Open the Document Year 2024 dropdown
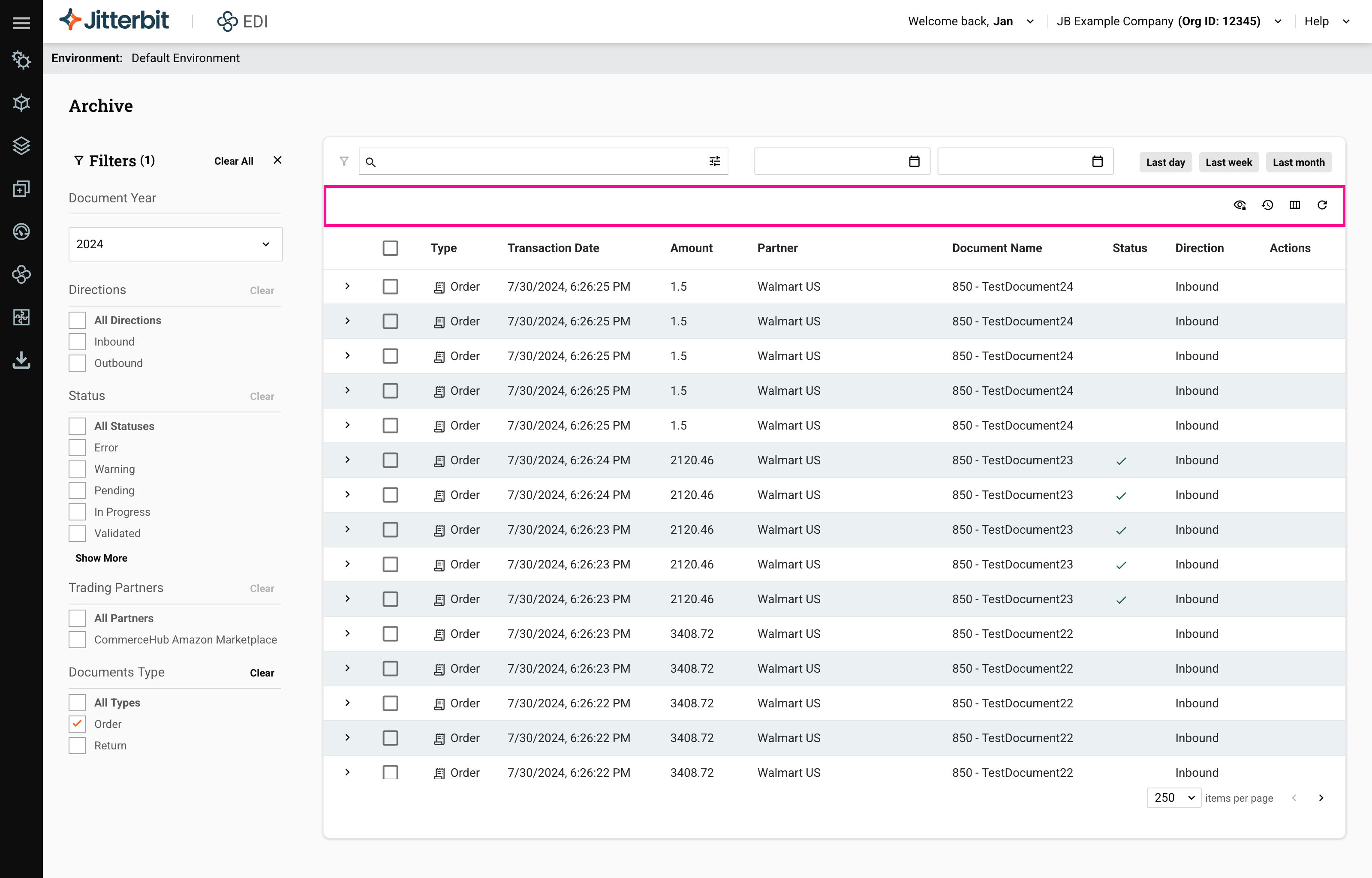Image resolution: width=1372 pixels, height=878 pixels. pyautogui.click(x=175, y=244)
